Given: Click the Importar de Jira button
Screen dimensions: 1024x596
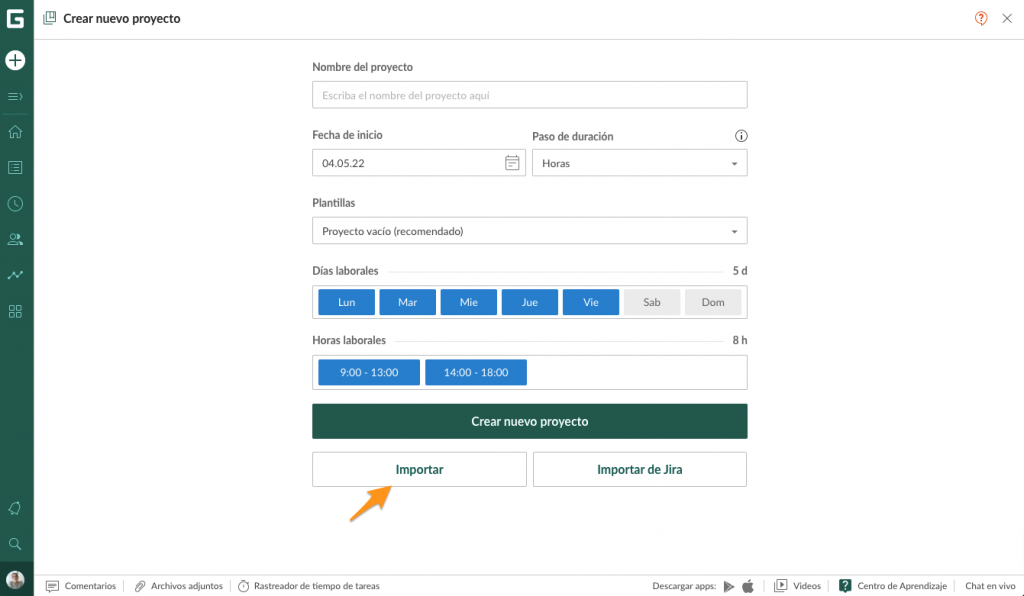Looking at the screenshot, I should (x=639, y=469).
